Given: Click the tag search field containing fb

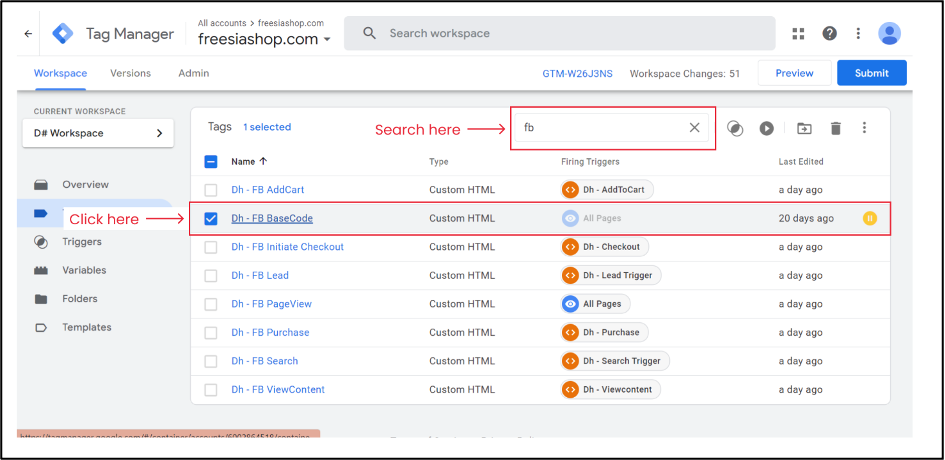Looking at the screenshot, I should coord(612,128).
